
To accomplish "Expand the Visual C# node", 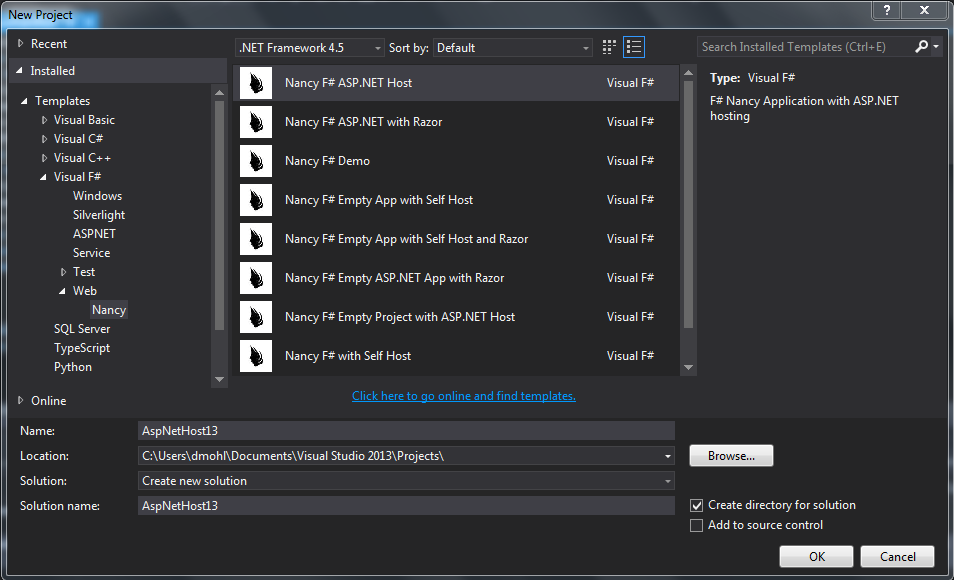I will (x=44, y=139).
